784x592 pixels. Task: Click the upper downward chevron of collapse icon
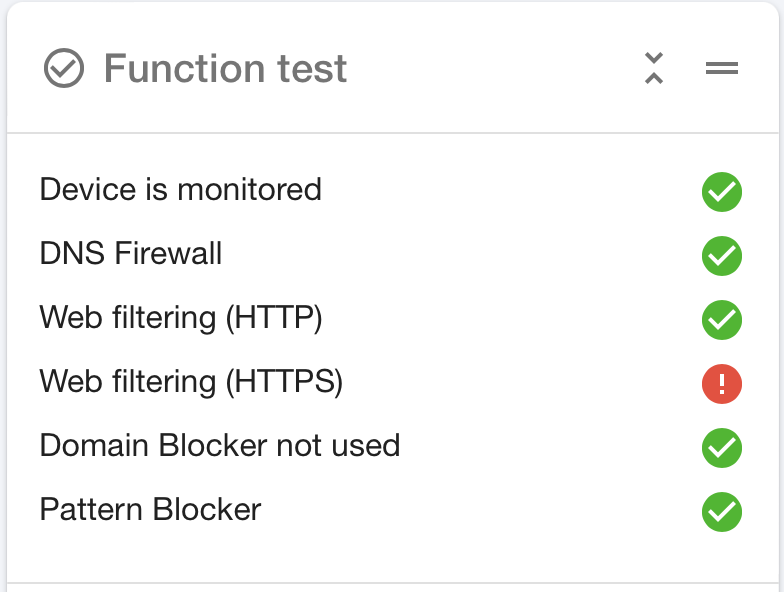pyautogui.click(x=654, y=58)
